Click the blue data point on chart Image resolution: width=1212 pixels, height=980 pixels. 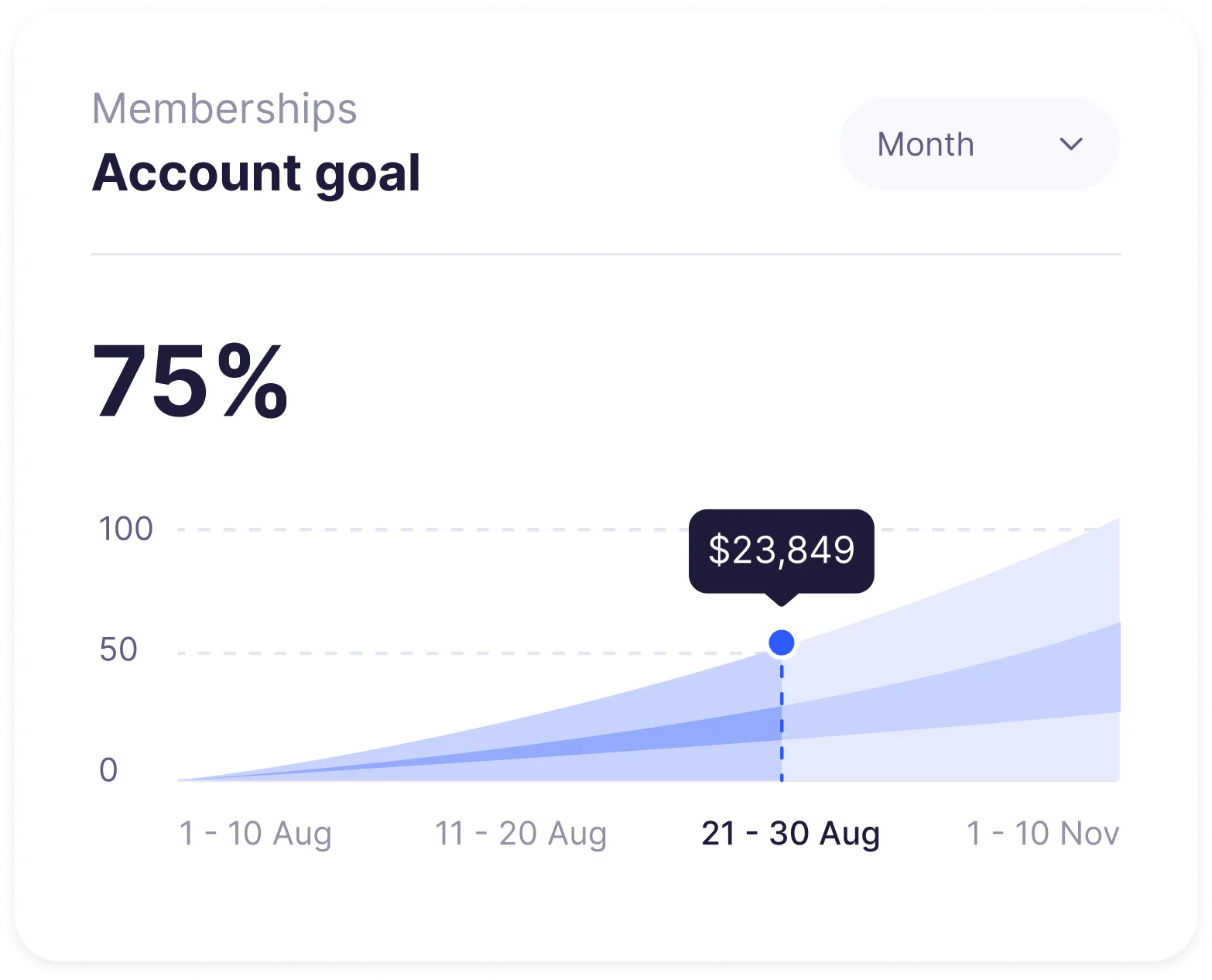pos(782,642)
